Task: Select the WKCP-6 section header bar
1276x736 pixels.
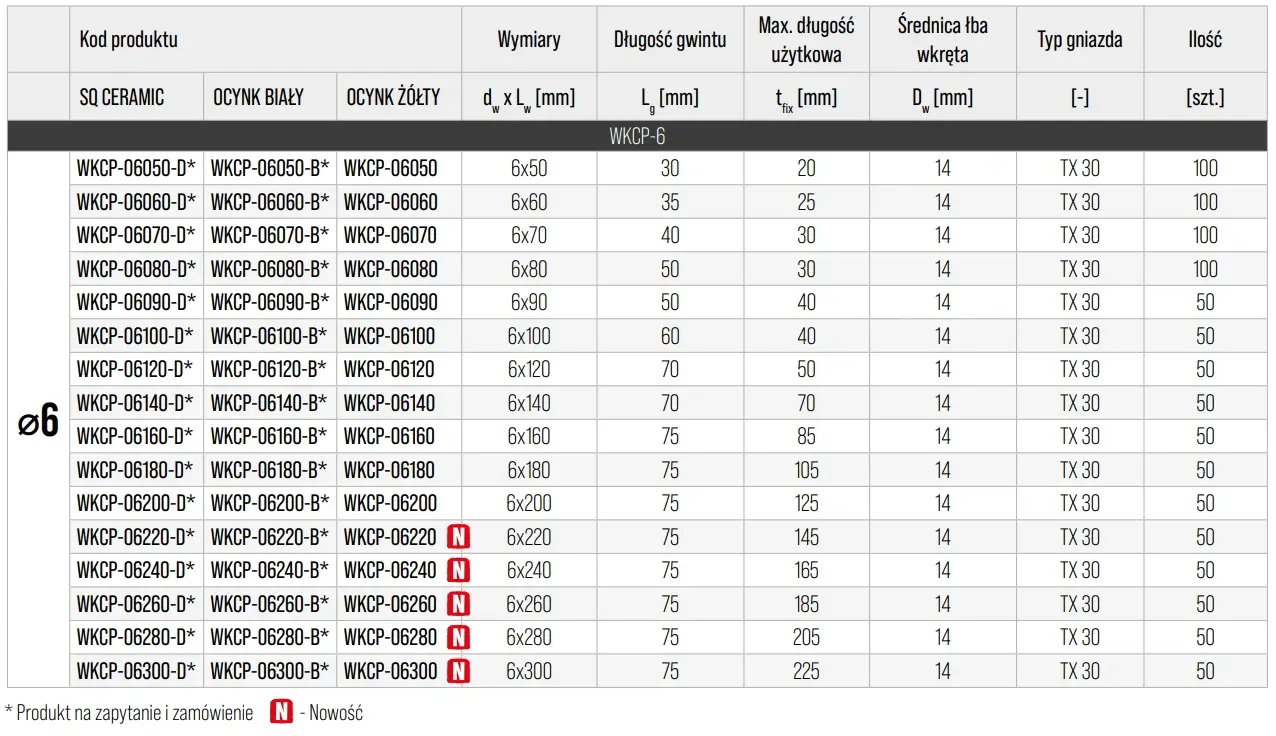Action: (x=637, y=136)
